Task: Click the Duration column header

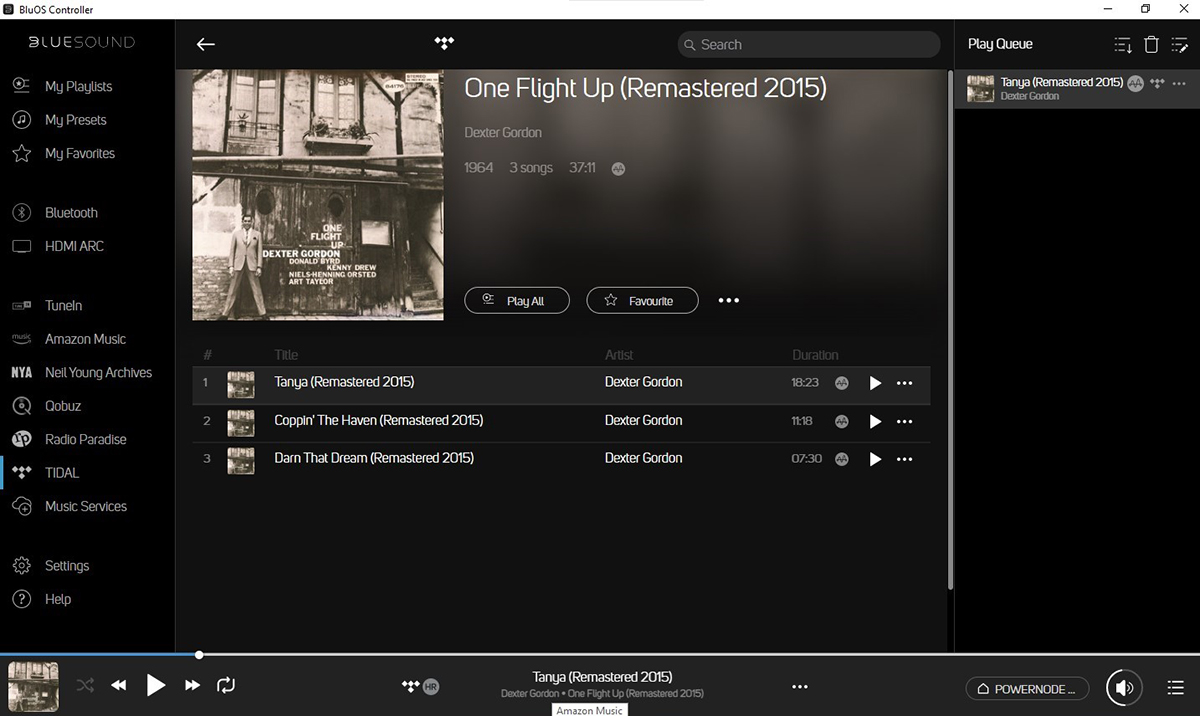Action: [x=815, y=355]
